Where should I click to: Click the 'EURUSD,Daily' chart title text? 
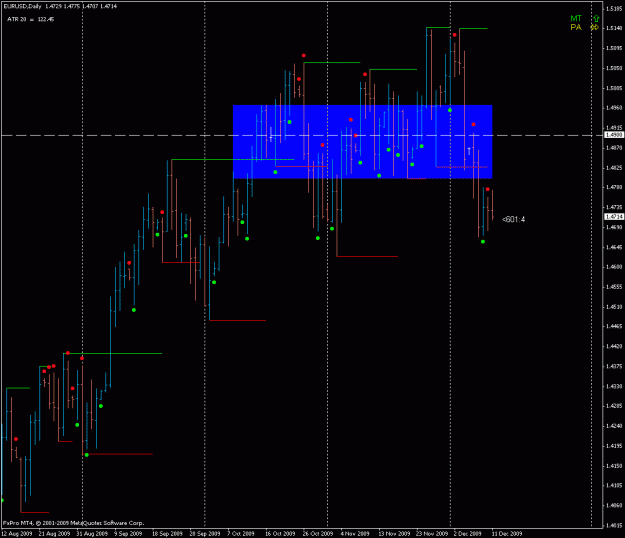tap(22, 6)
